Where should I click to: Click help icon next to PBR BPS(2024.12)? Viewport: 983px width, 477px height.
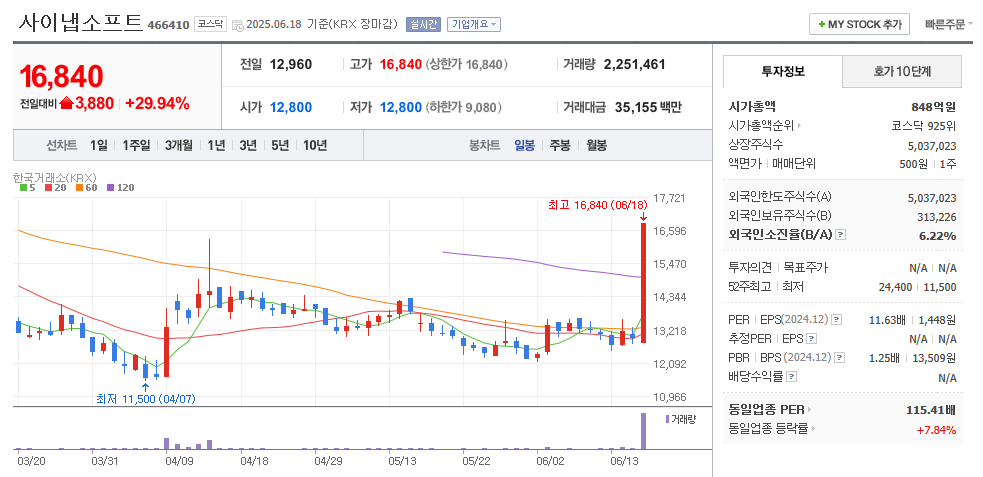(840, 358)
